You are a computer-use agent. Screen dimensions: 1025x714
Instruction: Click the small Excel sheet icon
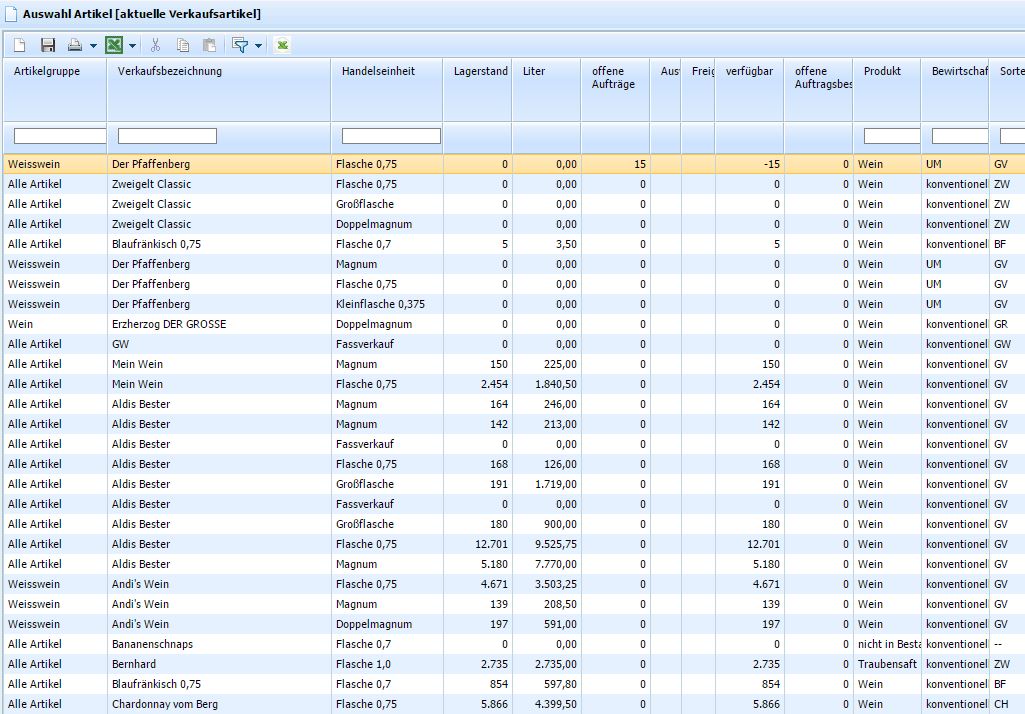coord(283,45)
